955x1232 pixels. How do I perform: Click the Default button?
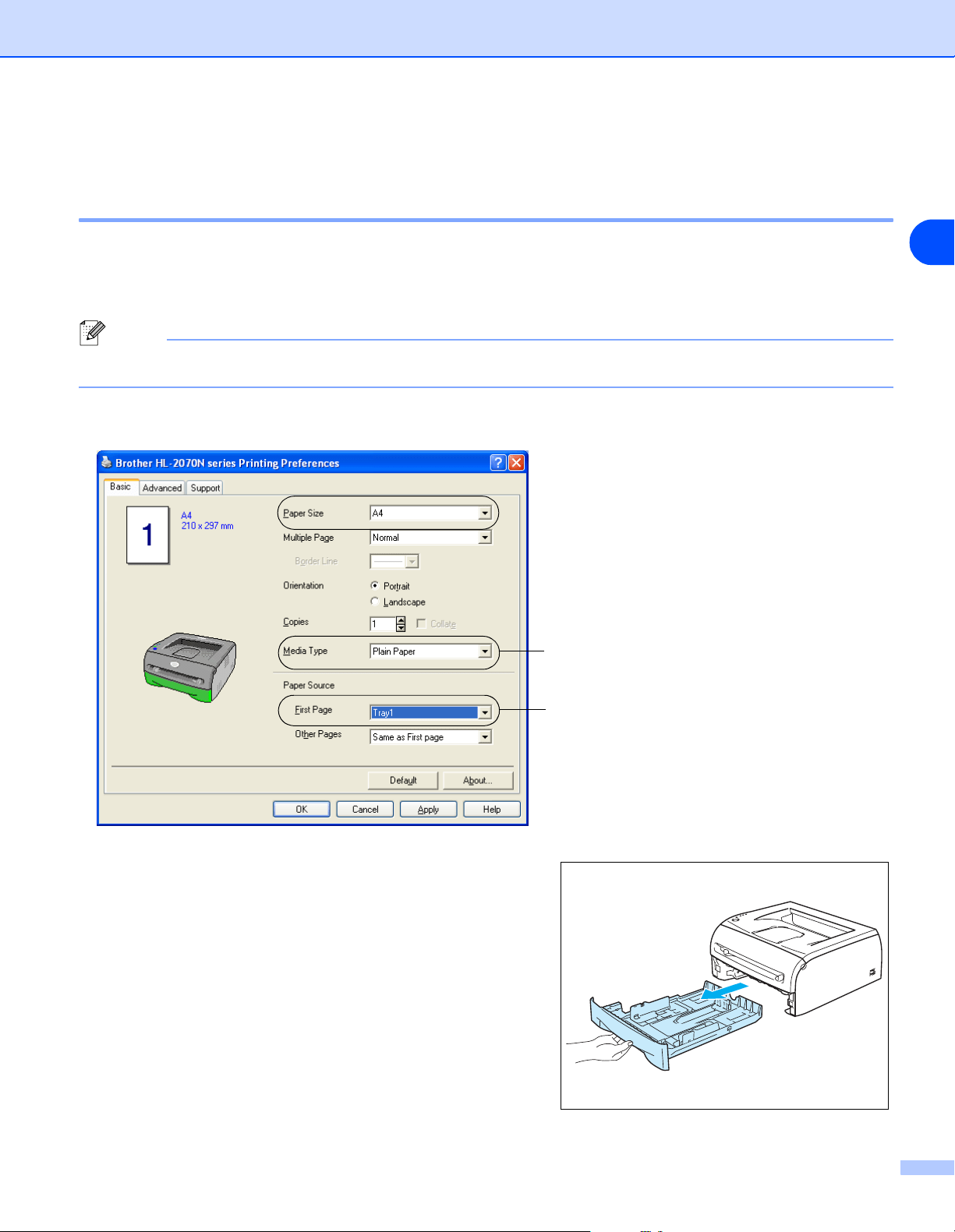click(403, 781)
